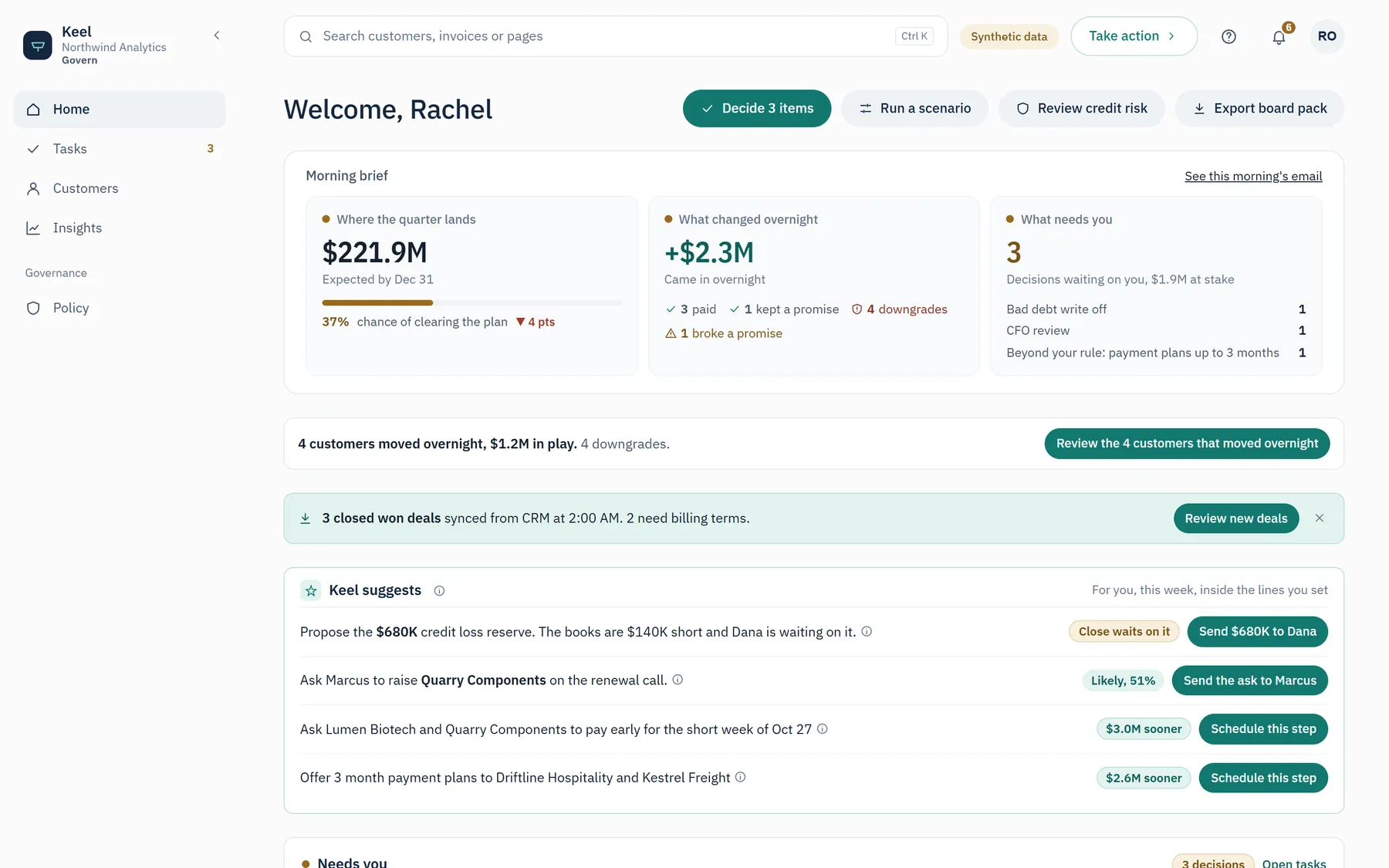1389x868 pixels.
Task: Open See this morning's email link
Action: (1253, 176)
